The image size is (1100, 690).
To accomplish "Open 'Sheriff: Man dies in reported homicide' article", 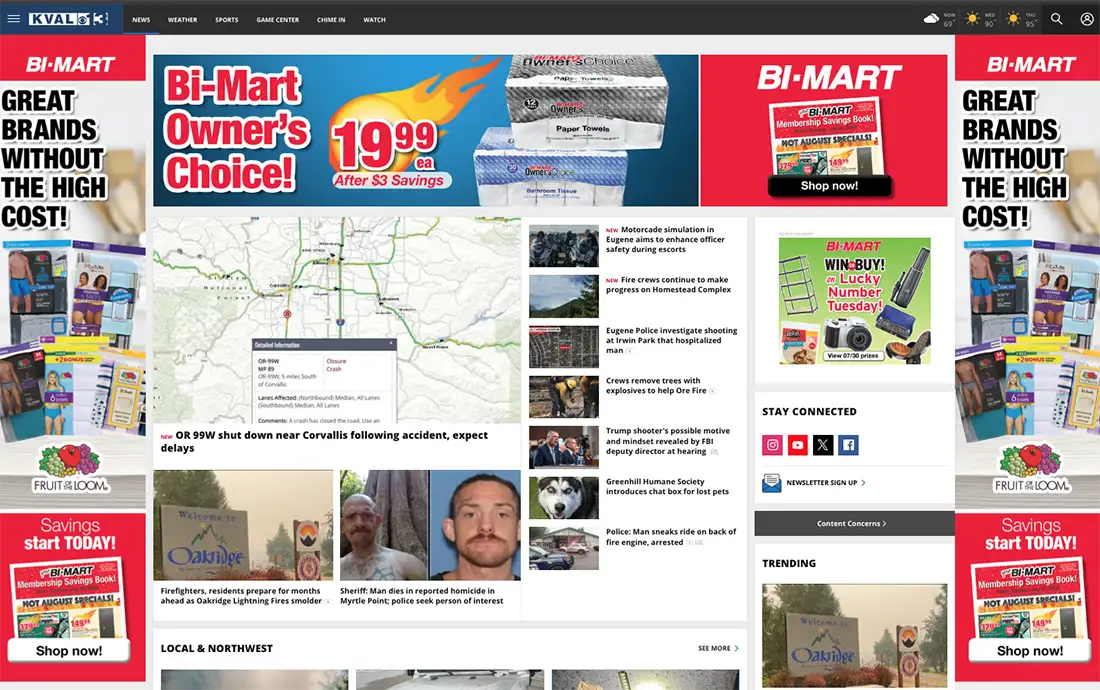I will [x=422, y=596].
